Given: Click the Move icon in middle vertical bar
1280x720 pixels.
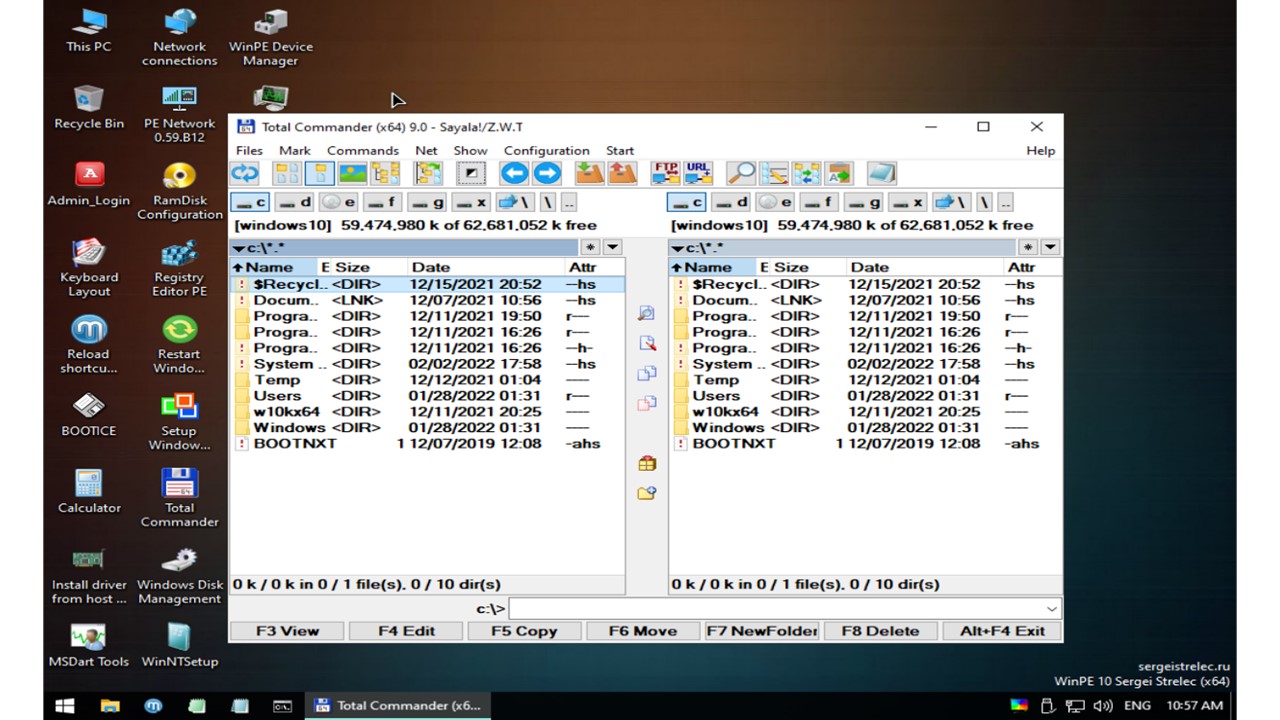Looking at the screenshot, I should point(647,403).
